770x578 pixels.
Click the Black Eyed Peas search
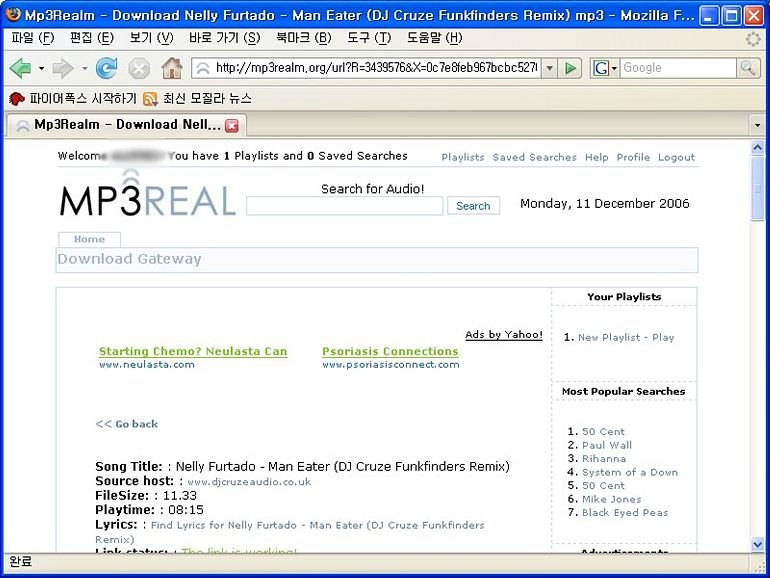pos(625,512)
